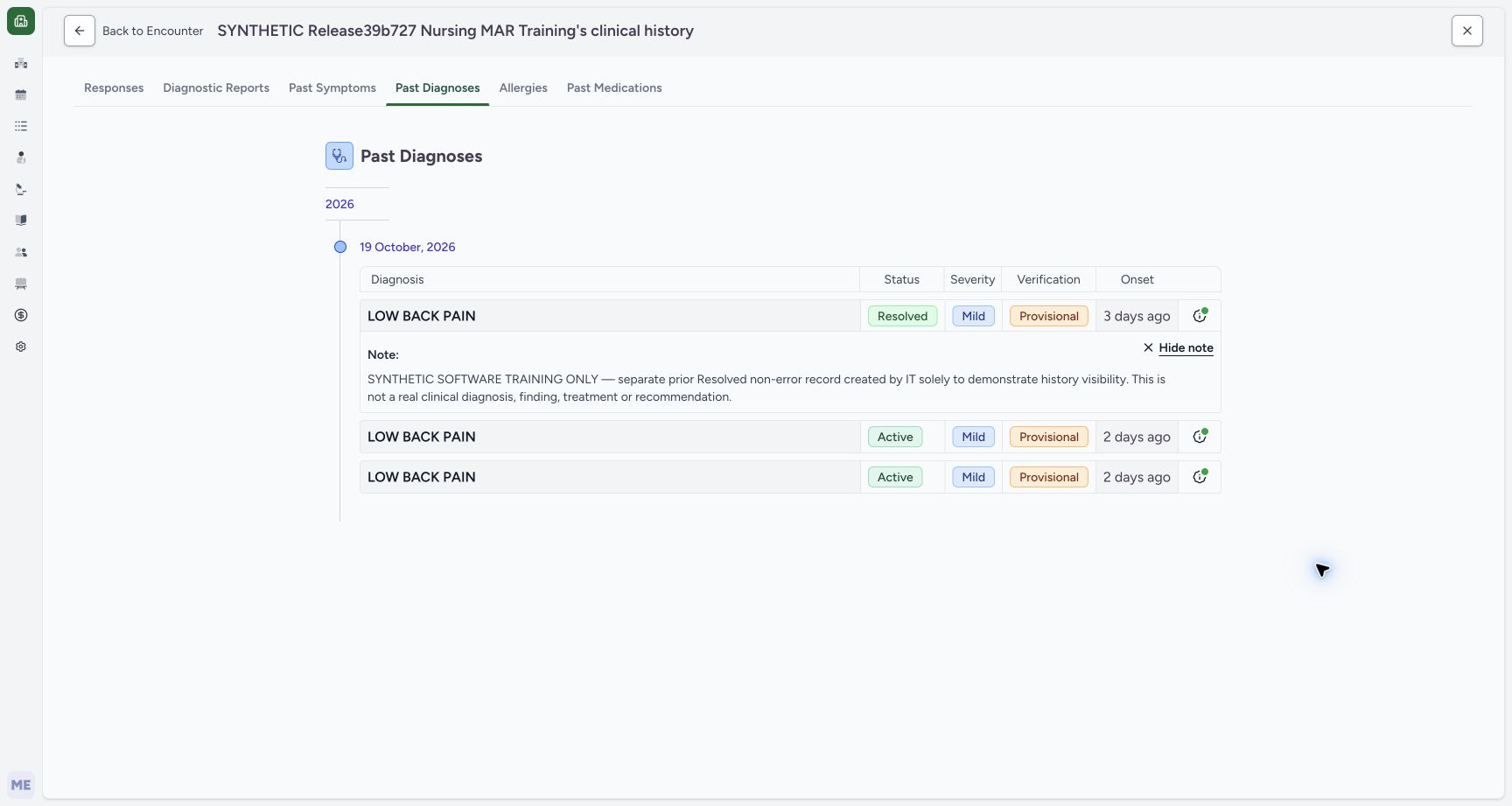This screenshot has width=1512, height=806.
Task: Open the calendar sidebar icon
Action: (x=21, y=95)
